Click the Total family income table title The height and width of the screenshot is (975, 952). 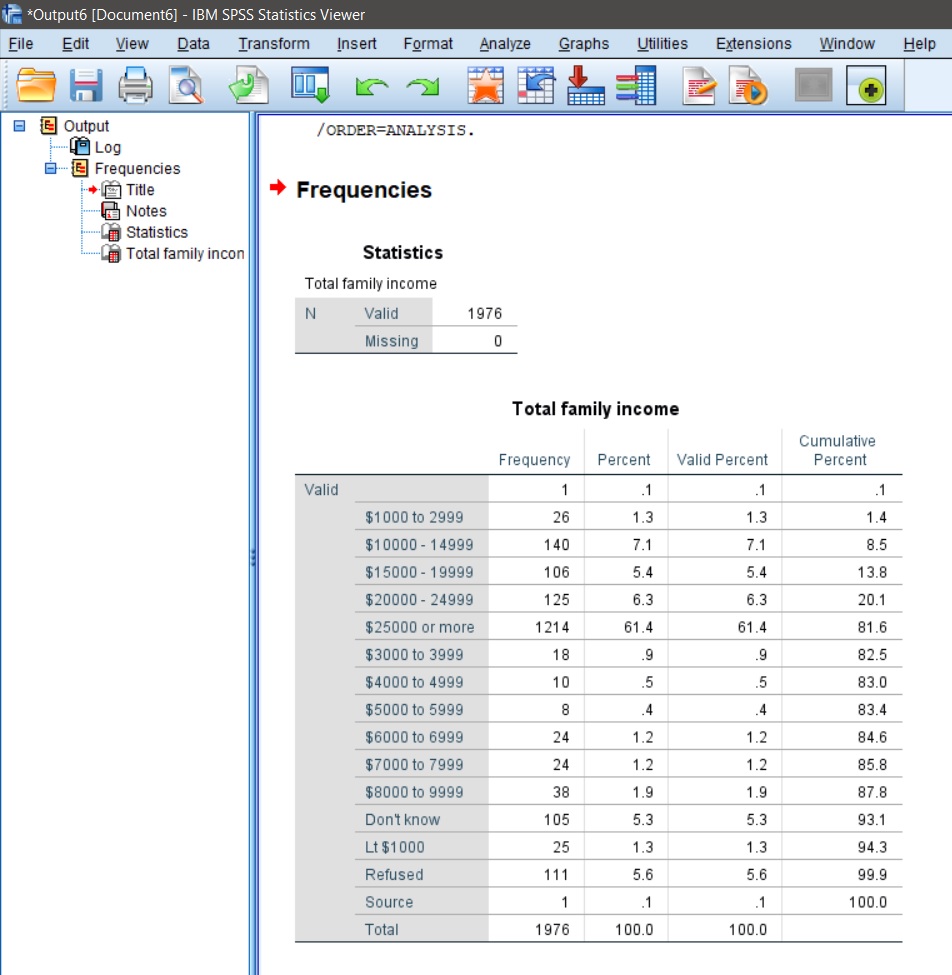(x=595, y=408)
